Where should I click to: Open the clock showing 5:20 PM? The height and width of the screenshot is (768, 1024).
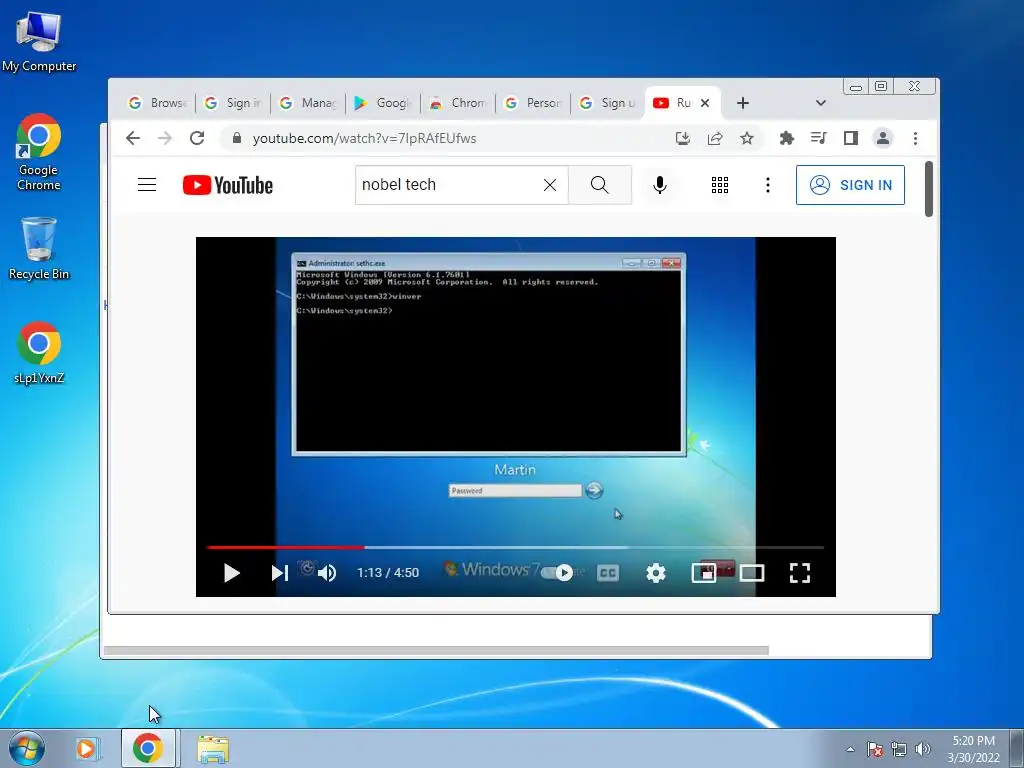coord(973,749)
